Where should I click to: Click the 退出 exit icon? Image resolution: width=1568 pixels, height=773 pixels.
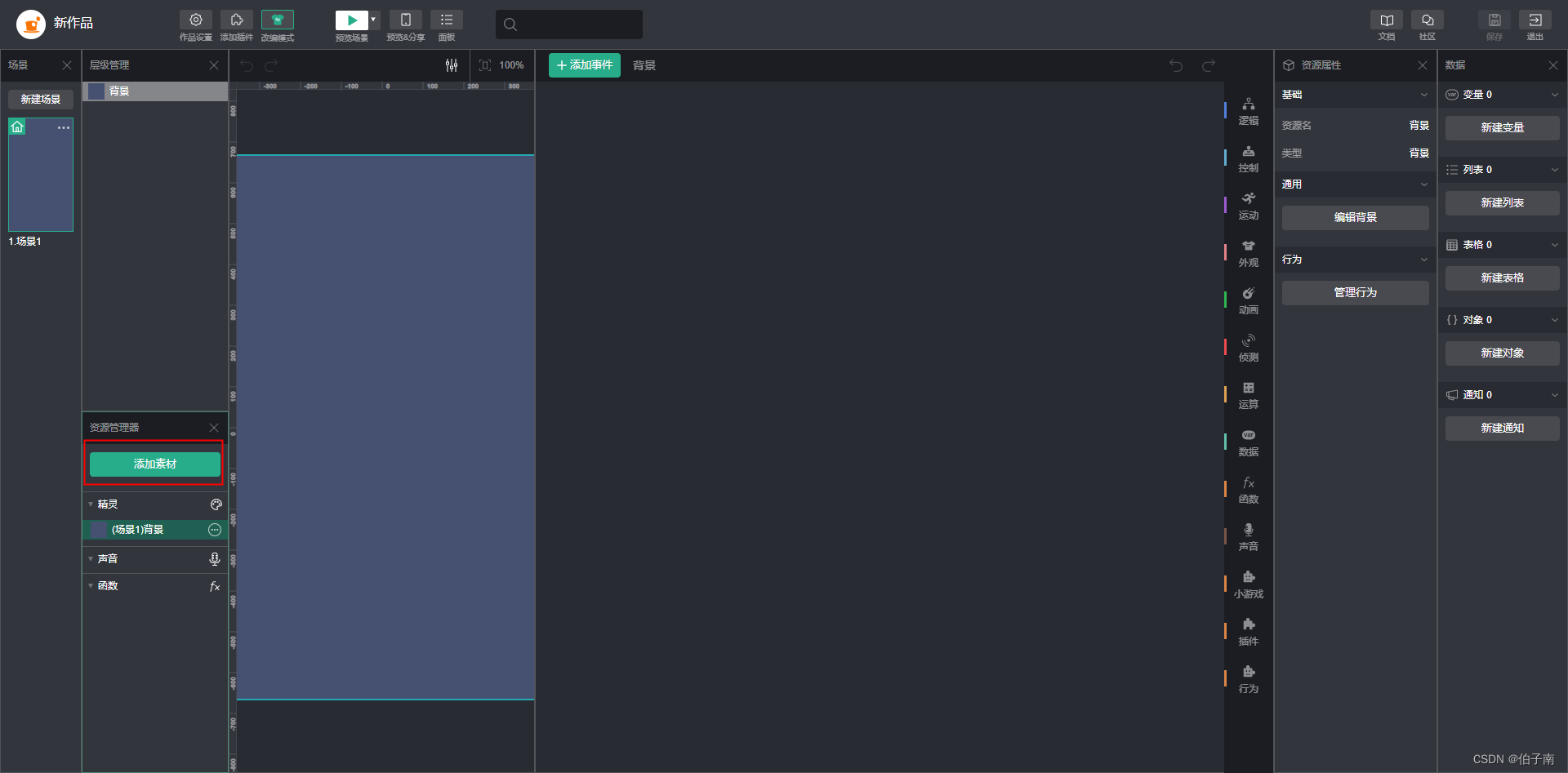pos(1535,20)
